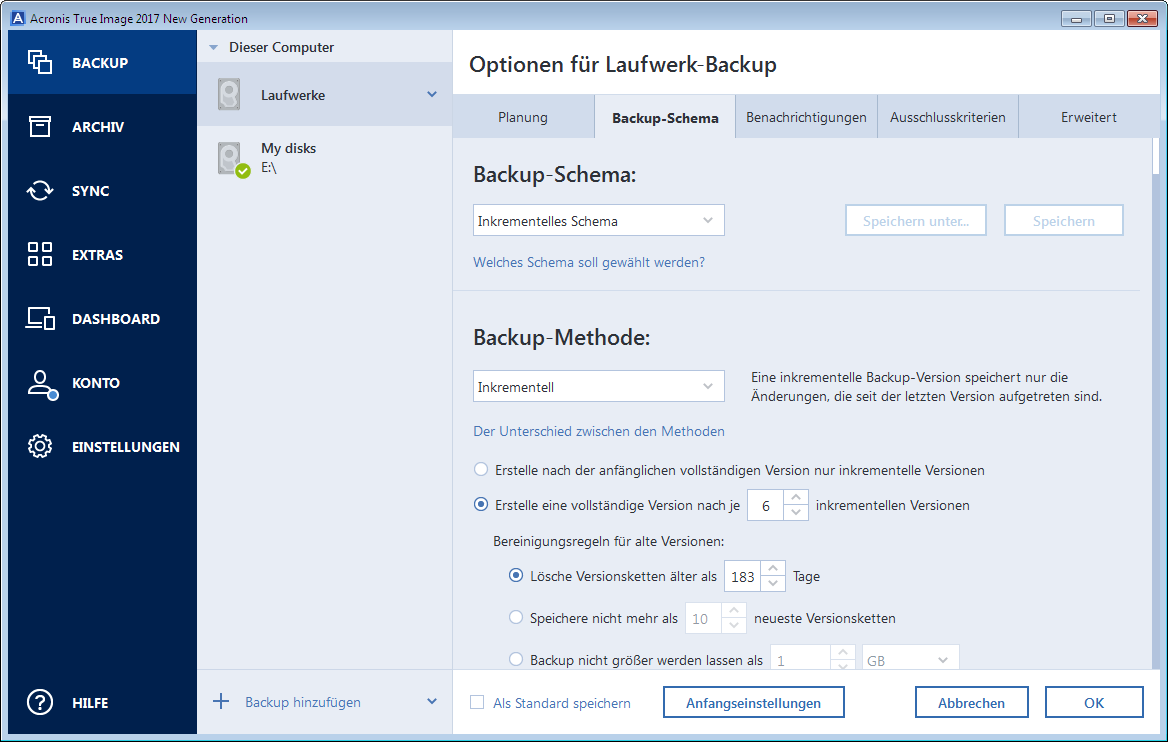This screenshot has width=1168, height=742.
Task: Select the EINSTELLUNGEN sidebar label
Action: click(126, 447)
